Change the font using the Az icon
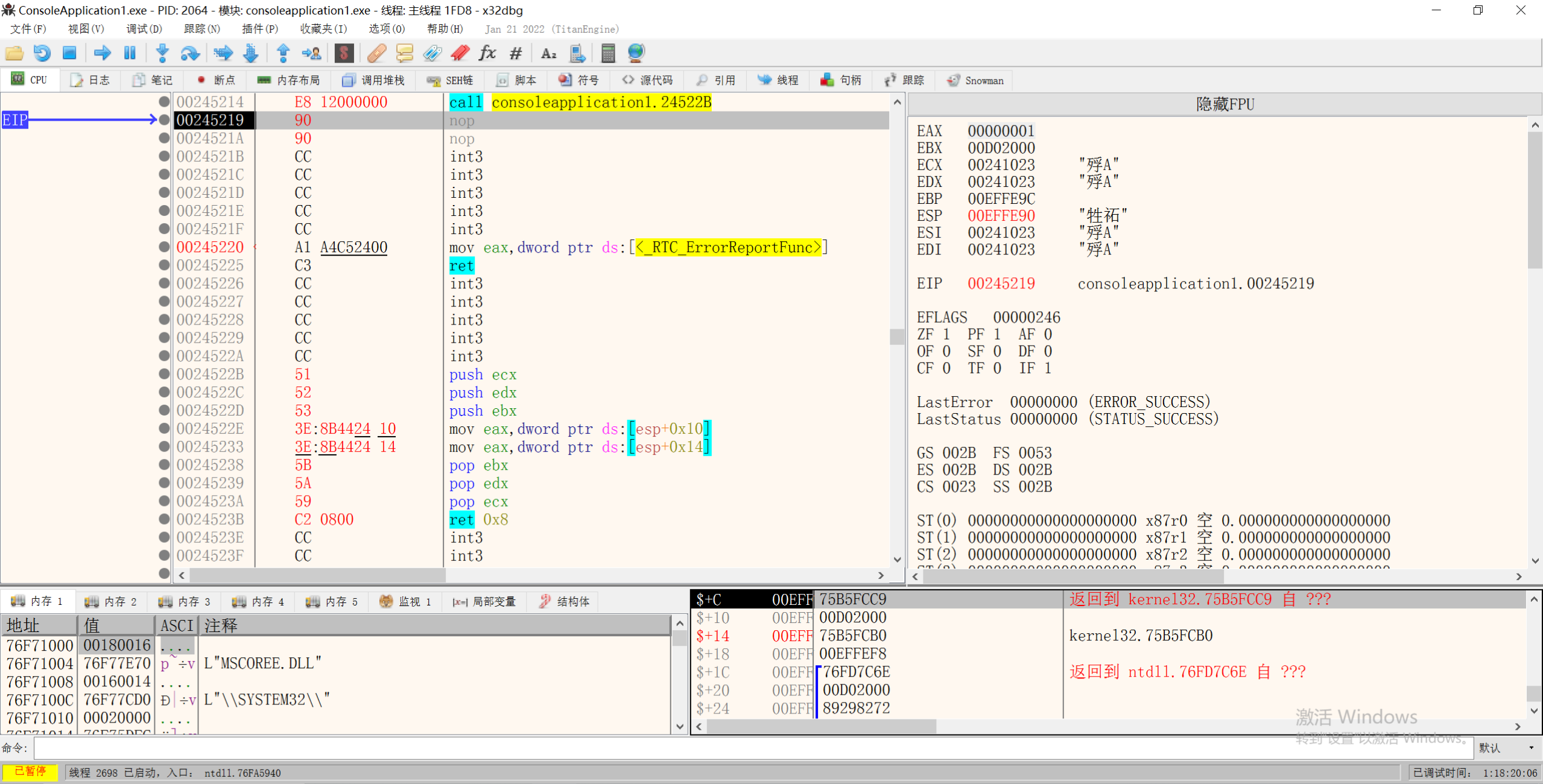This screenshot has height=784, width=1543. pos(547,53)
